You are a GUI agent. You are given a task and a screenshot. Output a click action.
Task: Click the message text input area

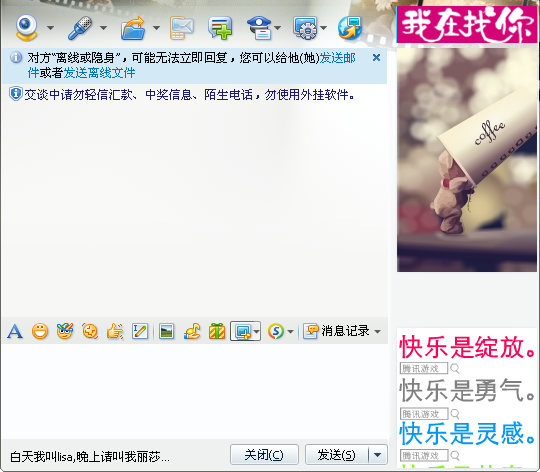point(195,391)
